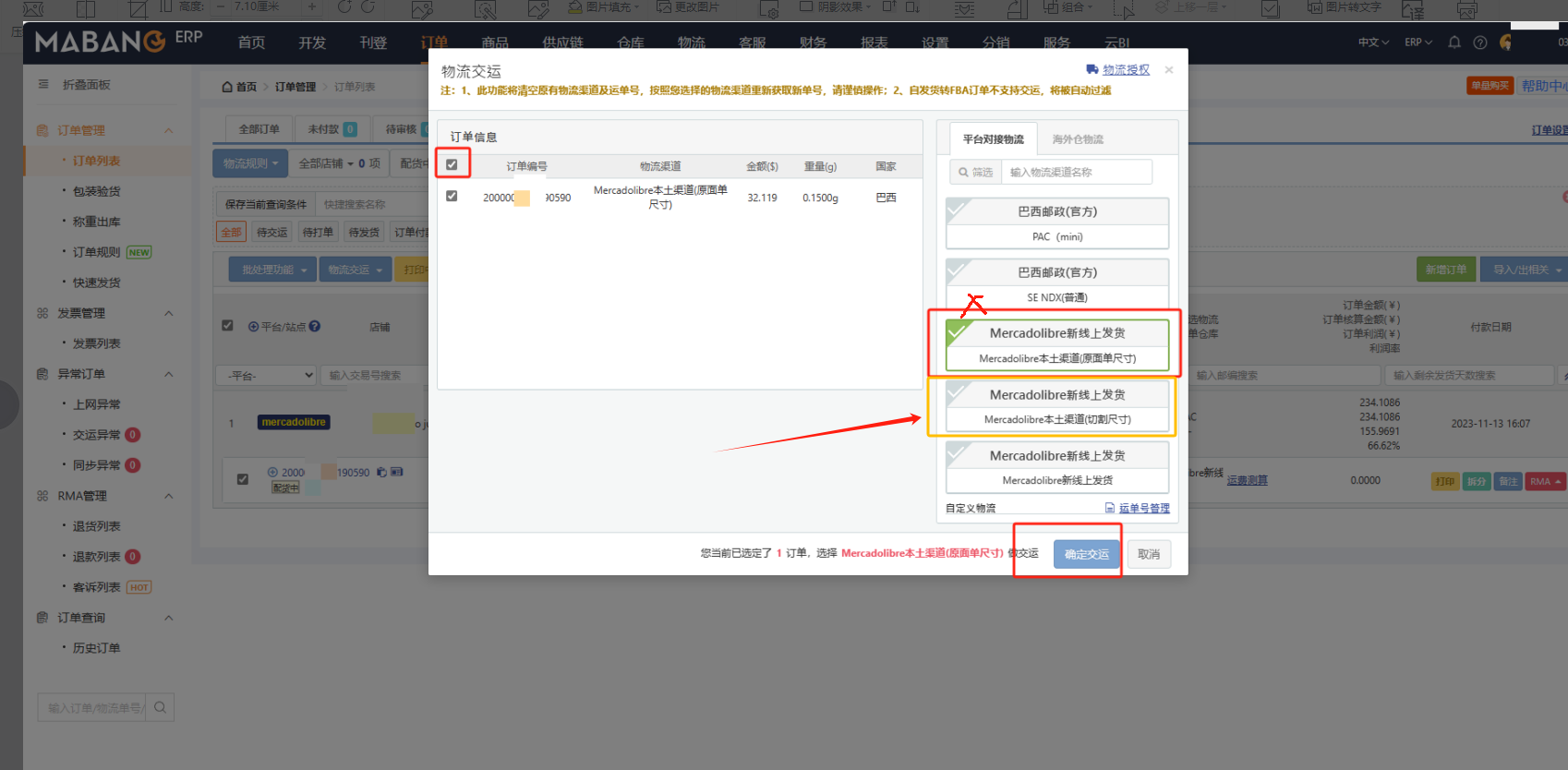This screenshot has height=770, width=1568.
Task: Open 物流授权 link
Action: (x=1126, y=69)
